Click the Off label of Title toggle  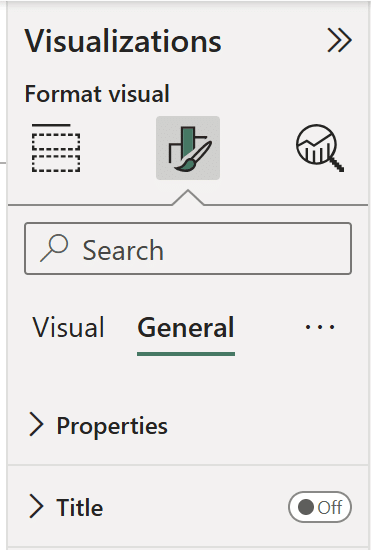[330, 508]
